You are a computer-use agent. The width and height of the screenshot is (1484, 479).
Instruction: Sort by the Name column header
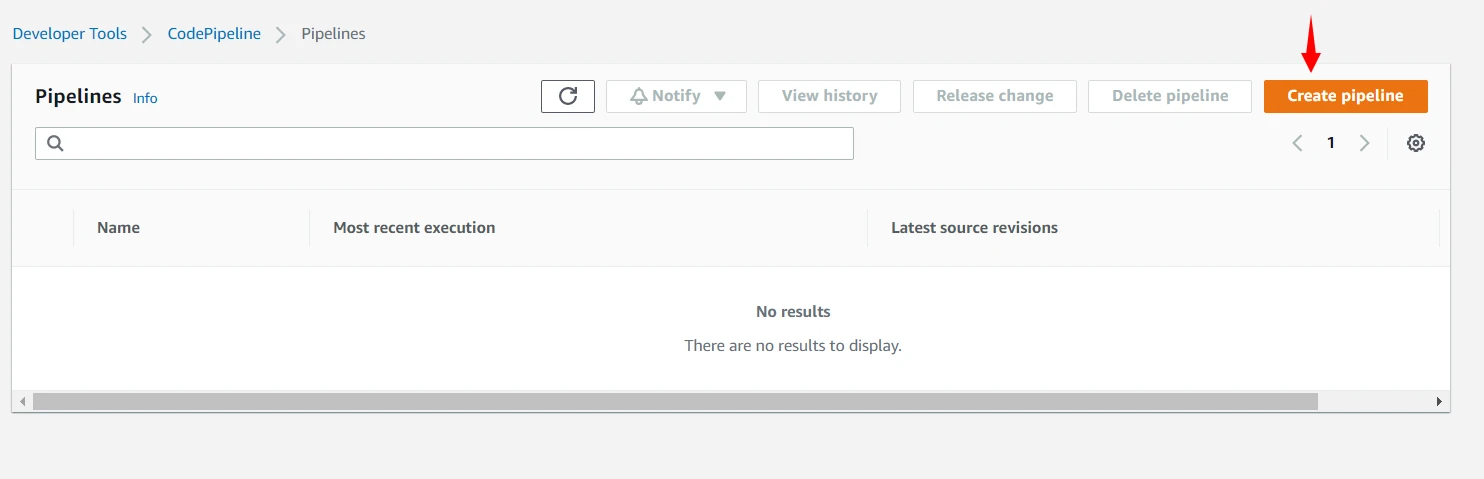pos(118,228)
